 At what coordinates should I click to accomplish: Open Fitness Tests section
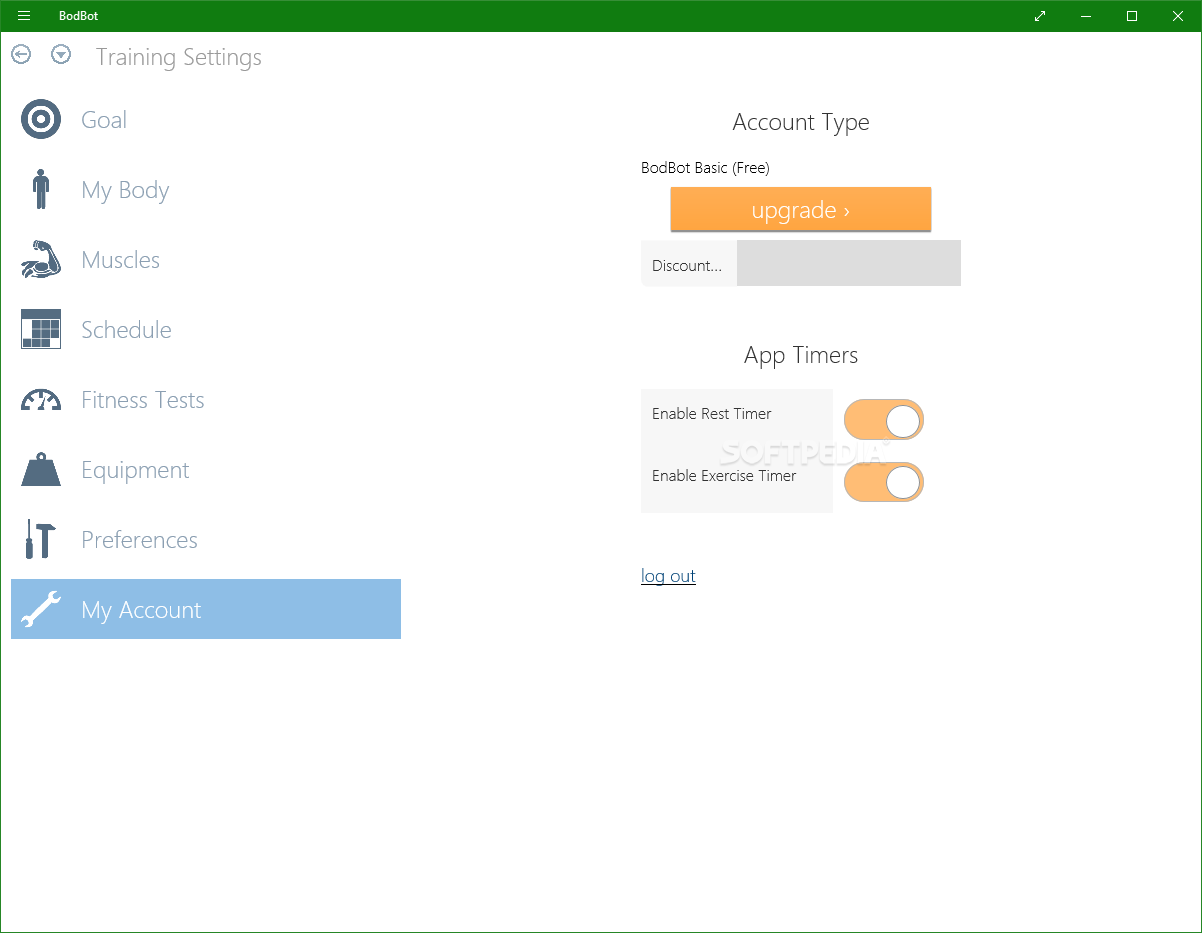point(206,400)
